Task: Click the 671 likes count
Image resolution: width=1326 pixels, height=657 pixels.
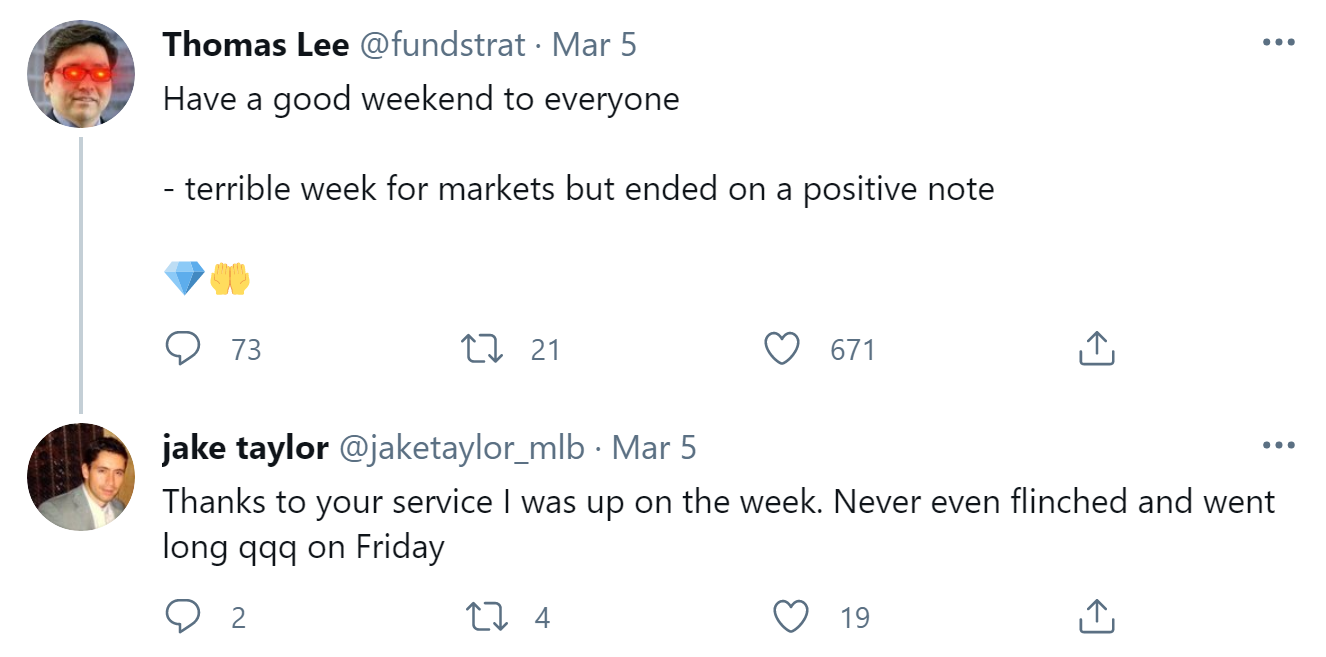Action: [852, 350]
